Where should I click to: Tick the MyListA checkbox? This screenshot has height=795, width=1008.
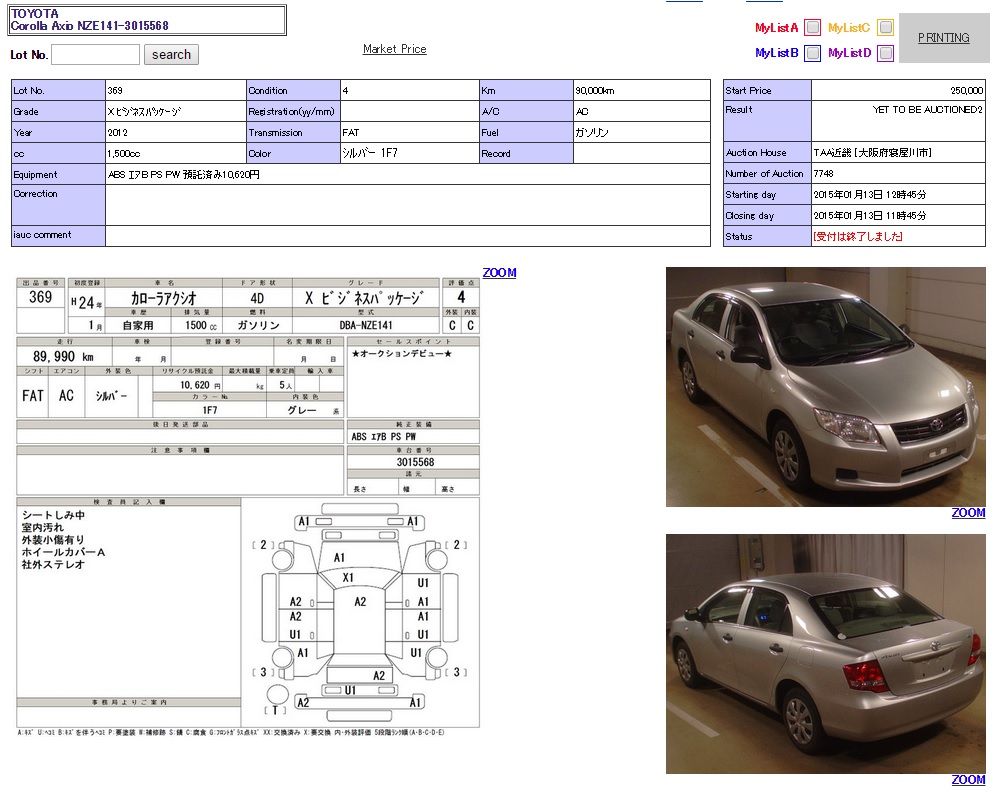[813, 28]
